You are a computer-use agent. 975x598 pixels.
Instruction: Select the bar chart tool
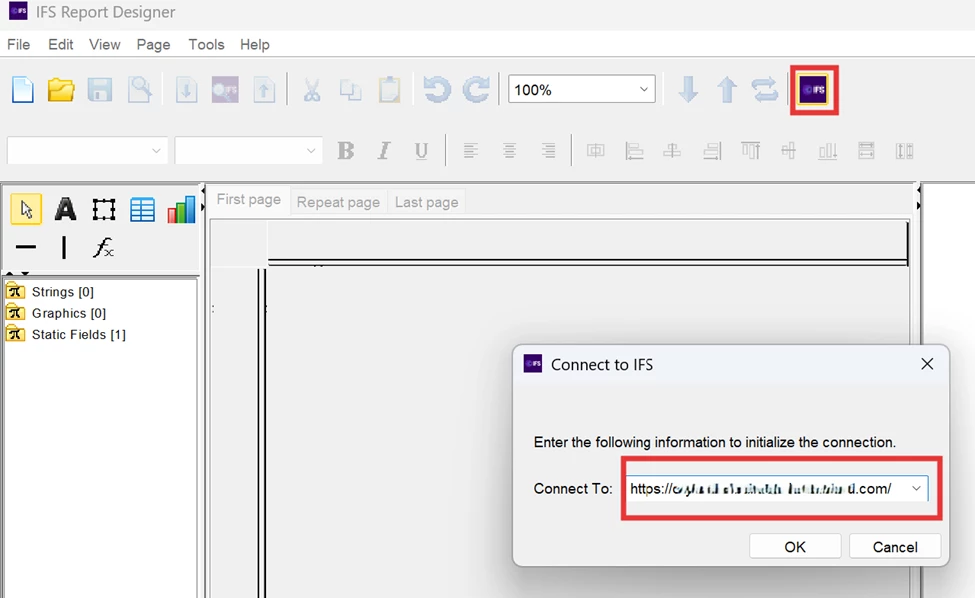(181, 209)
